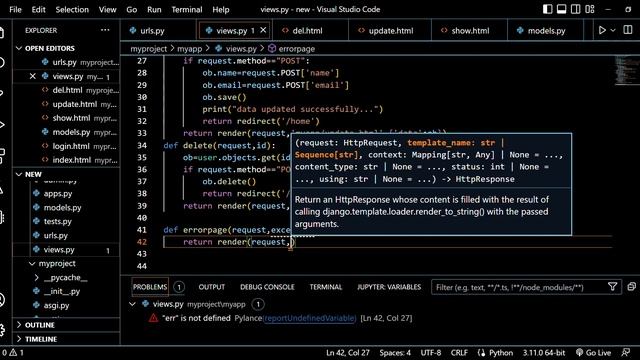The width and height of the screenshot is (640, 360).
Task: Switch to Terminal panel tab
Action: pos(326,287)
